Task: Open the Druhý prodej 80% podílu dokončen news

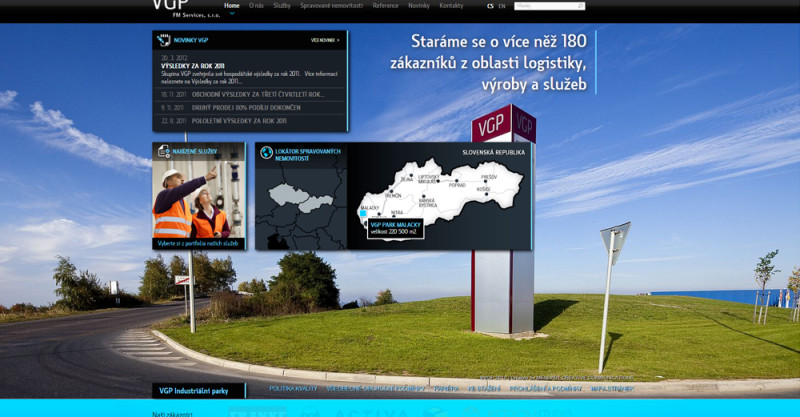Action: (246, 108)
